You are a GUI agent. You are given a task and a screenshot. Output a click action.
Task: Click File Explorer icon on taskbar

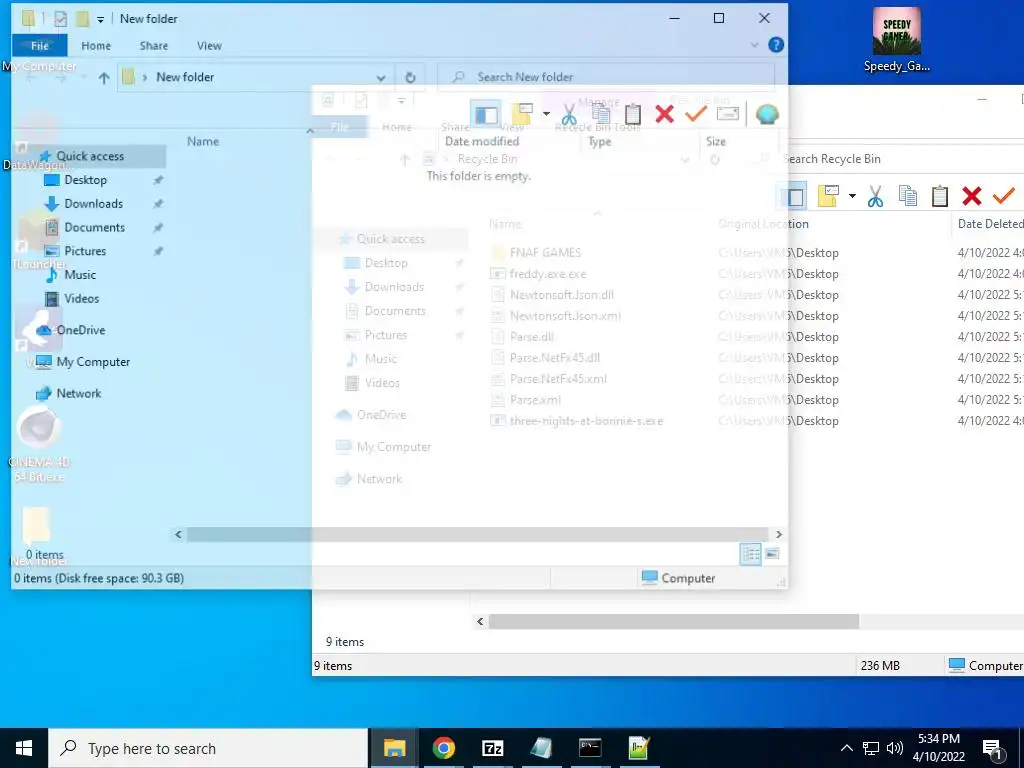[394, 748]
